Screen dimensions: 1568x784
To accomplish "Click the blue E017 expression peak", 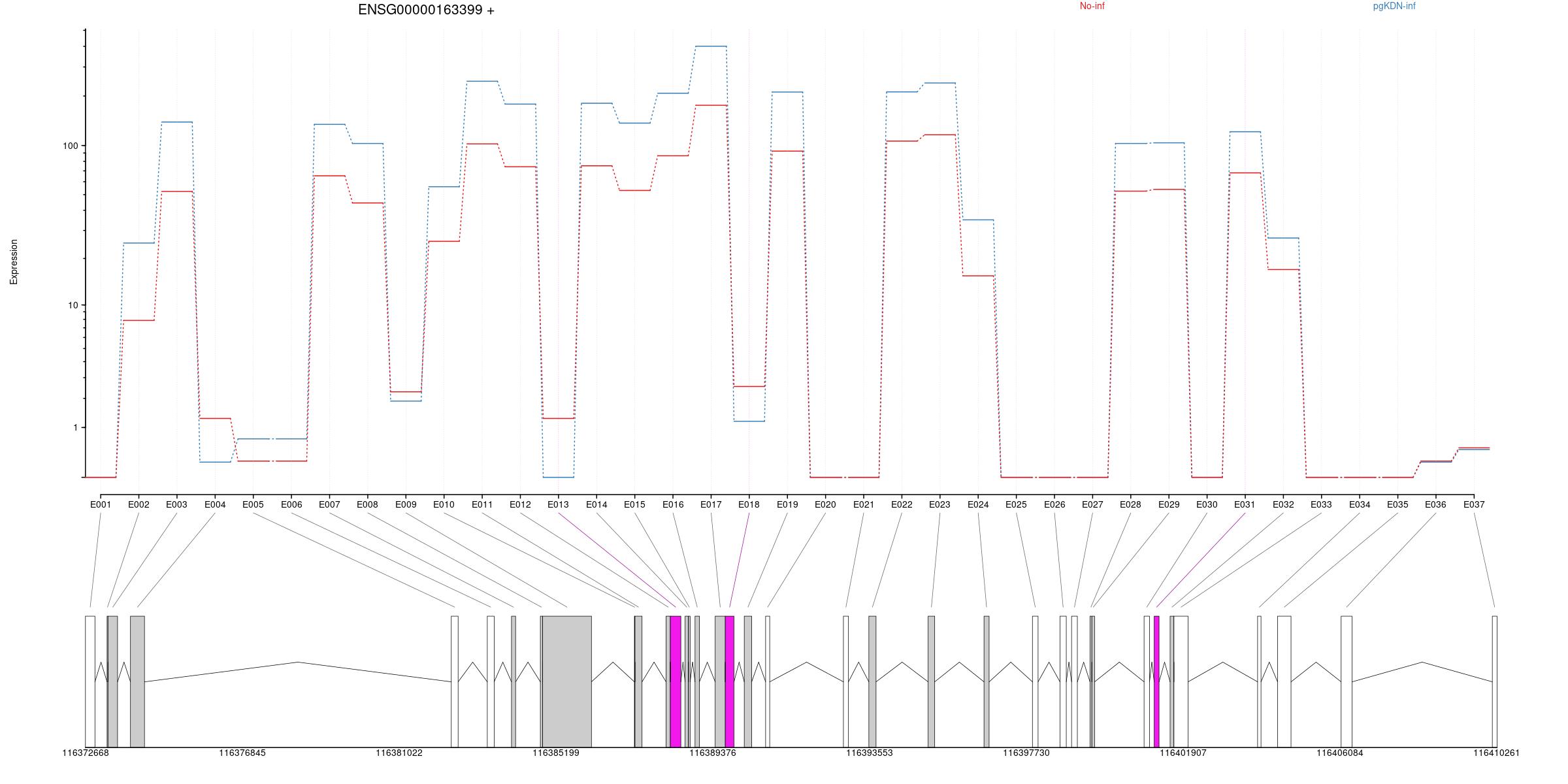I will (711, 46).
